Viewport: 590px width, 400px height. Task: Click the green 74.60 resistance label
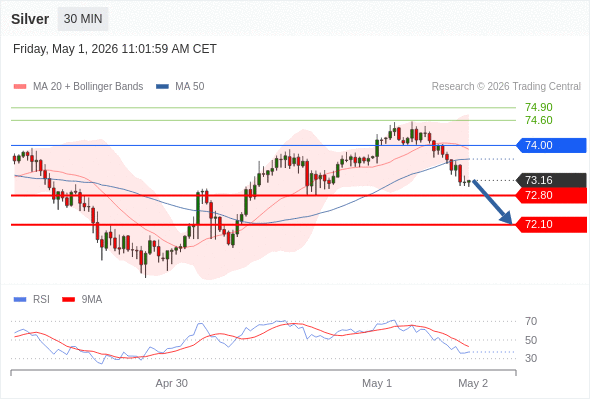tap(539, 120)
